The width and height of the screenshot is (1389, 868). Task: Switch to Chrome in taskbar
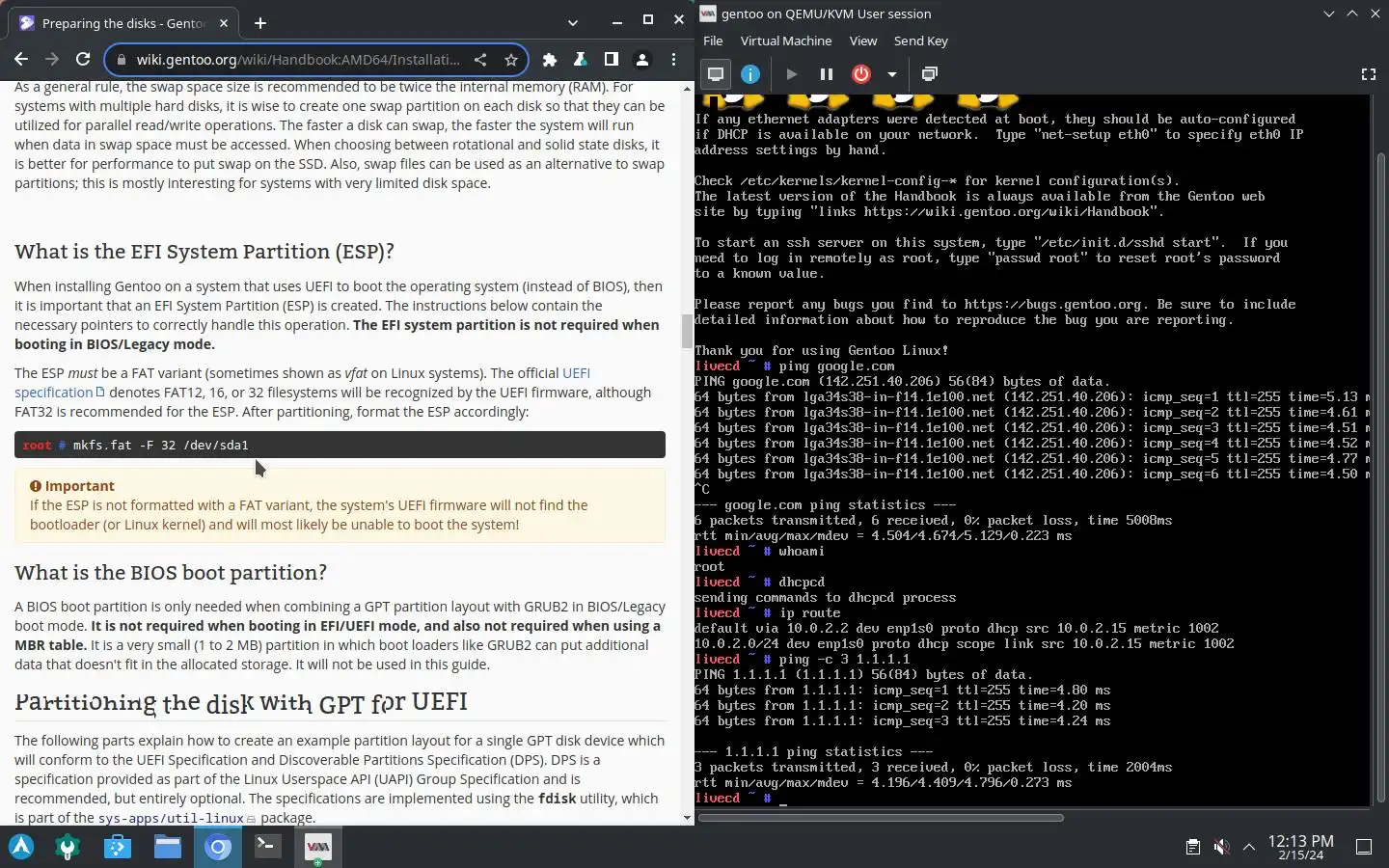(x=218, y=847)
